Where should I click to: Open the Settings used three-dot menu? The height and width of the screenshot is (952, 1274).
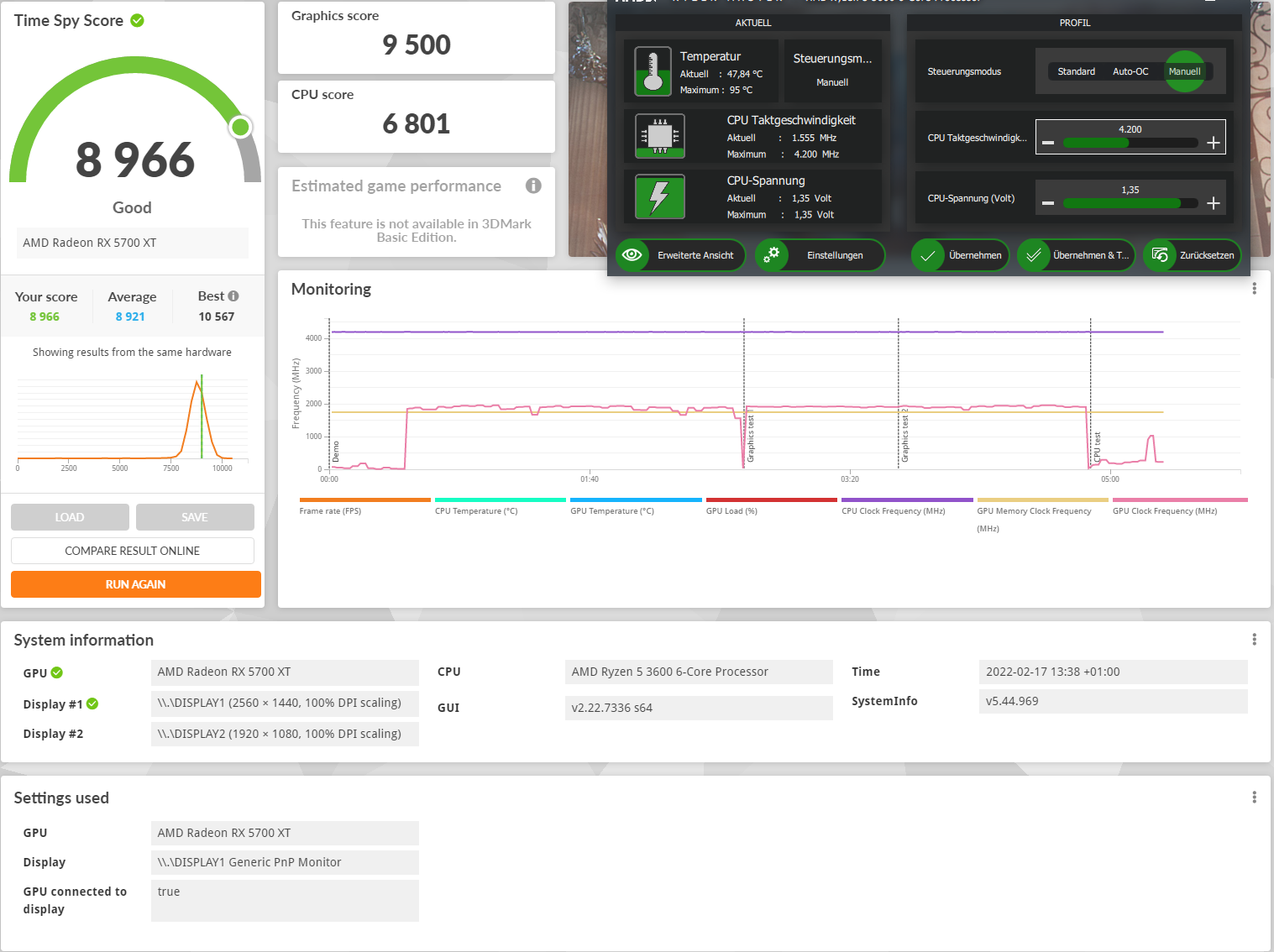[x=1254, y=797]
